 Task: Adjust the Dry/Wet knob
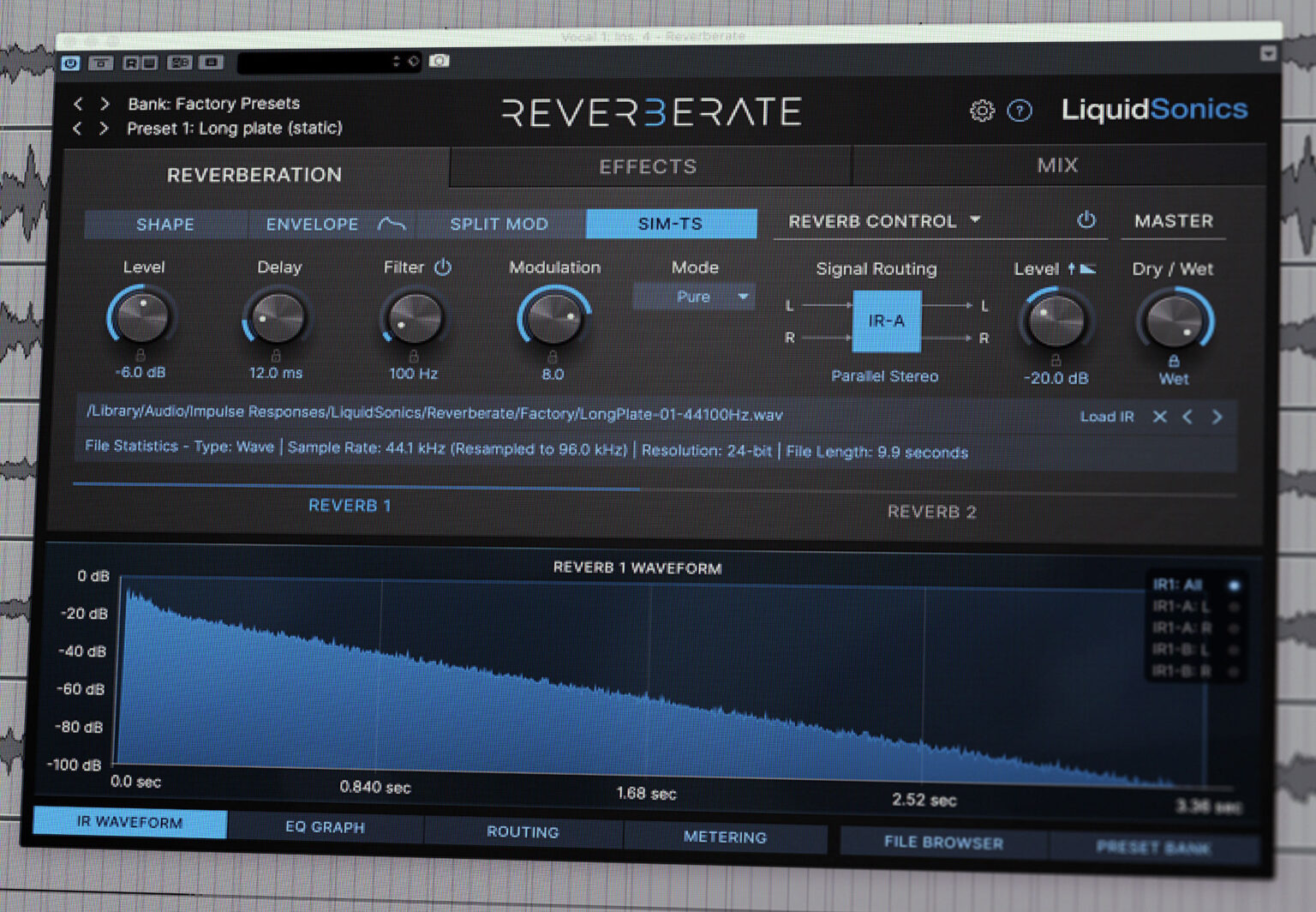[x=1174, y=321]
